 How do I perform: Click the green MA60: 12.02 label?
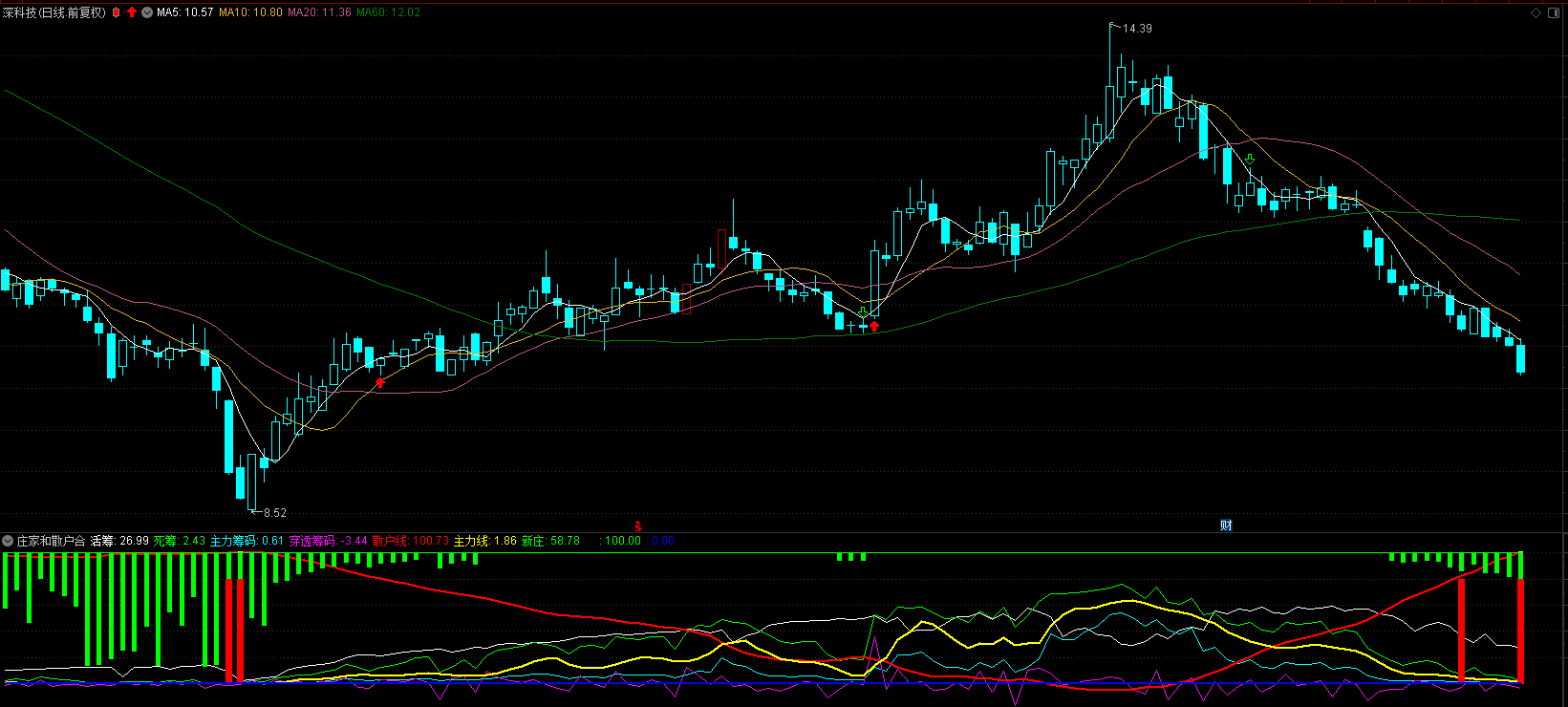point(388,12)
